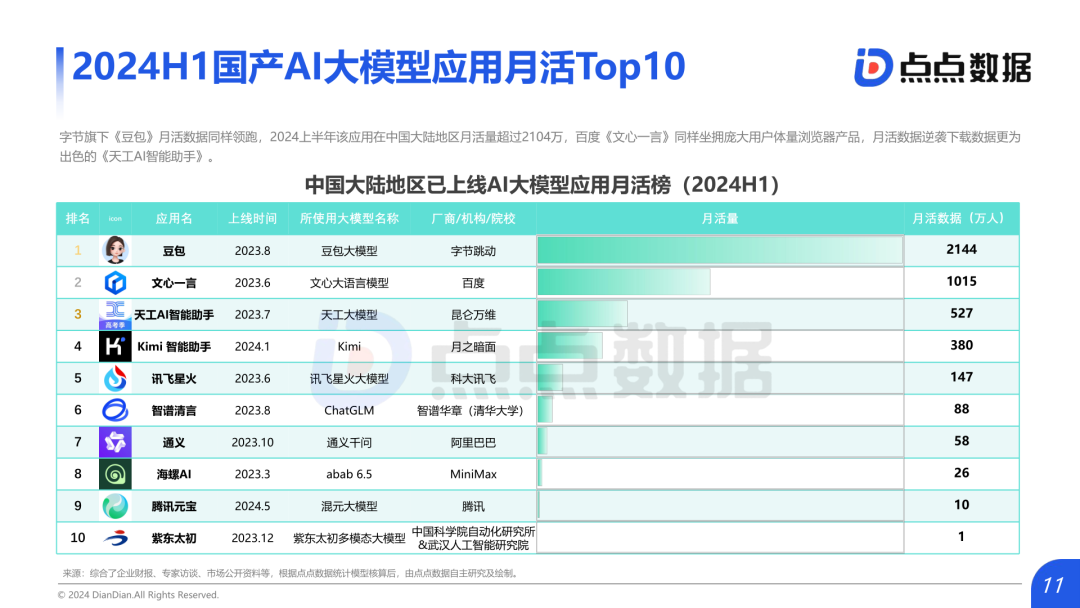Click the value 1015 in 文心一言 row

(x=962, y=281)
